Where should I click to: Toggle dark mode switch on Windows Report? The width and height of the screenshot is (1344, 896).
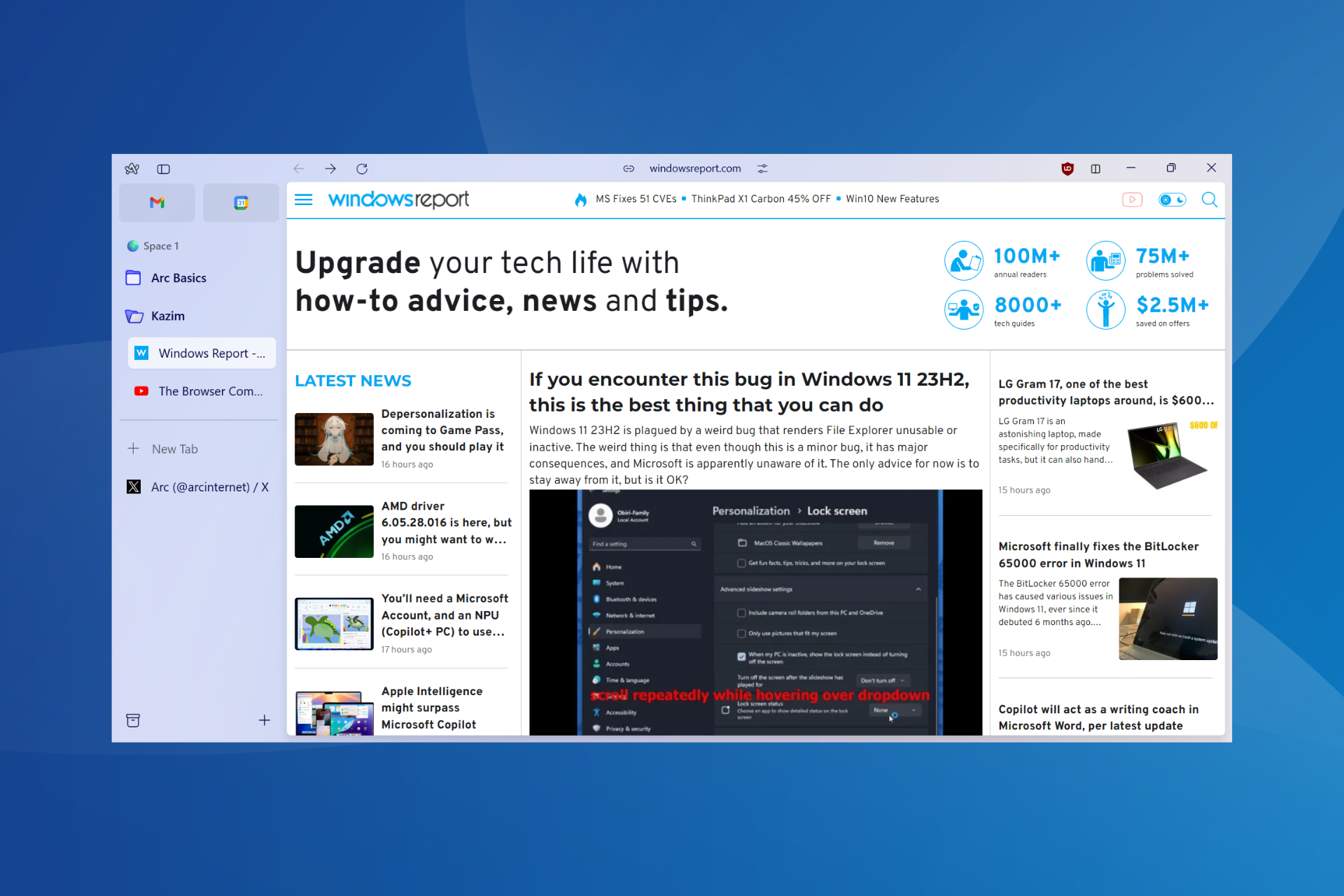pyautogui.click(x=1172, y=199)
